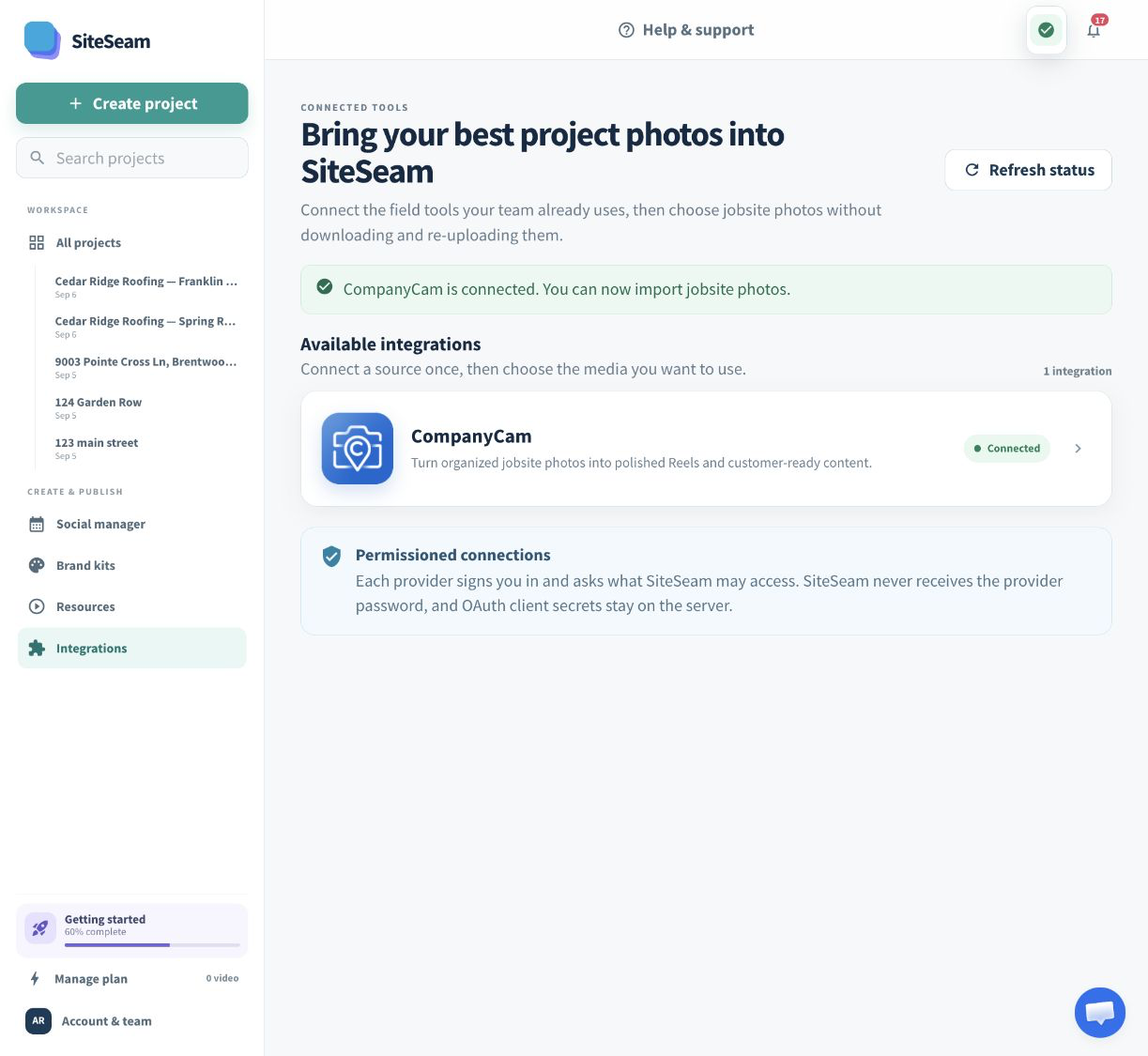Viewport: 1148px width, 1056px height.
Task: Click the green status checkmark button
Action: [x=1046, y=30]
